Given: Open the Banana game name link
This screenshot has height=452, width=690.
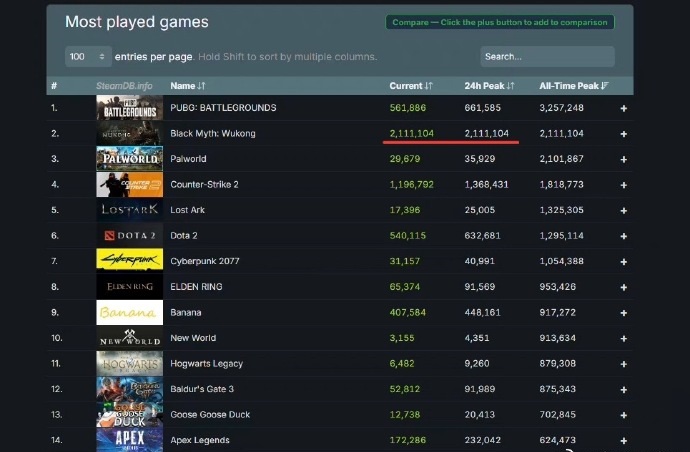Looking at the screenshot, I should coord(186,312).
